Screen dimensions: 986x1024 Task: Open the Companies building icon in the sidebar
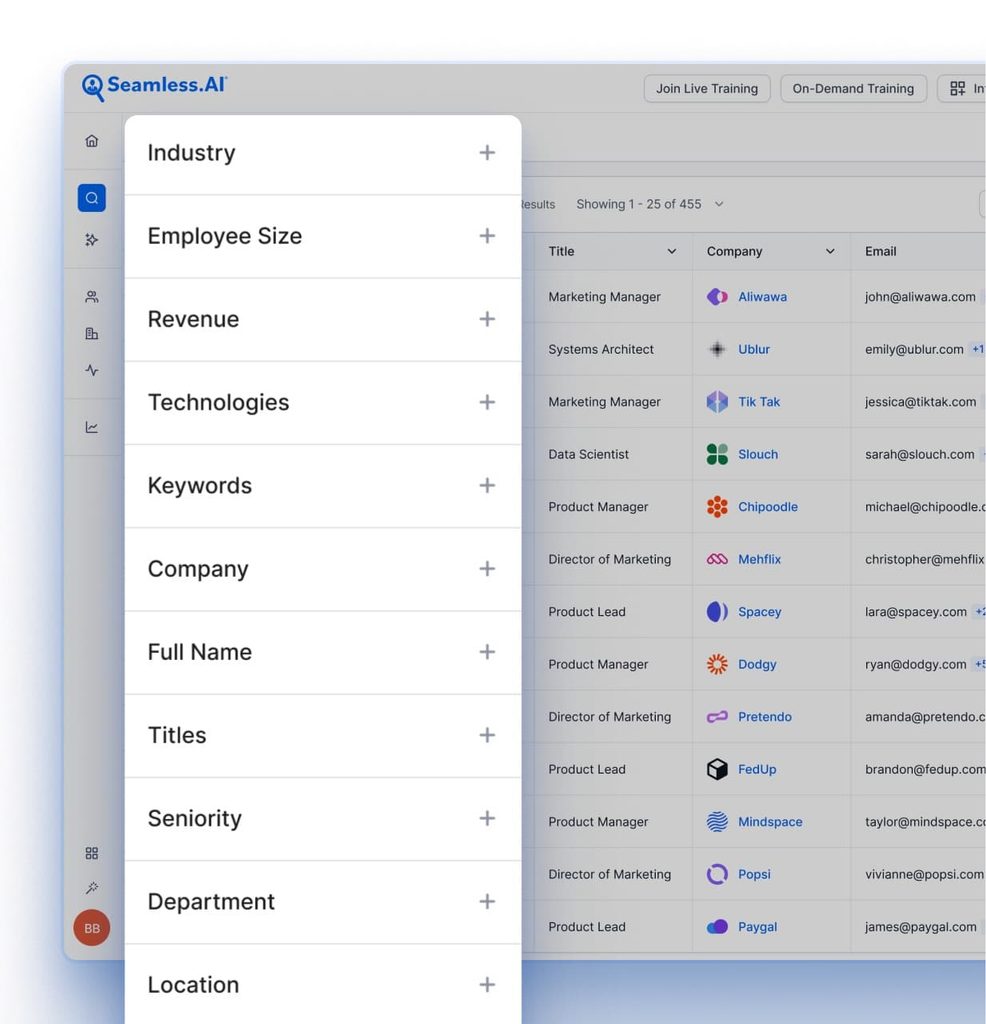point(91,334)
